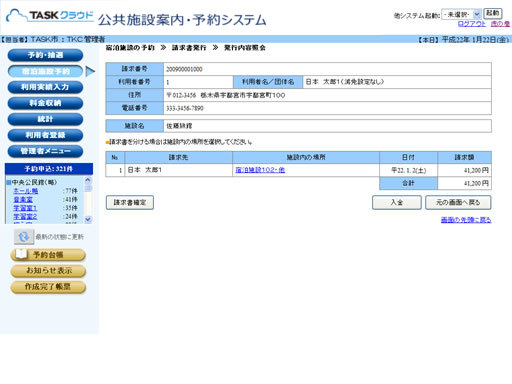The image size is (512, 384).
Task: Open the 管理者メニュー sidebar item
Action: tap(45, 151)
